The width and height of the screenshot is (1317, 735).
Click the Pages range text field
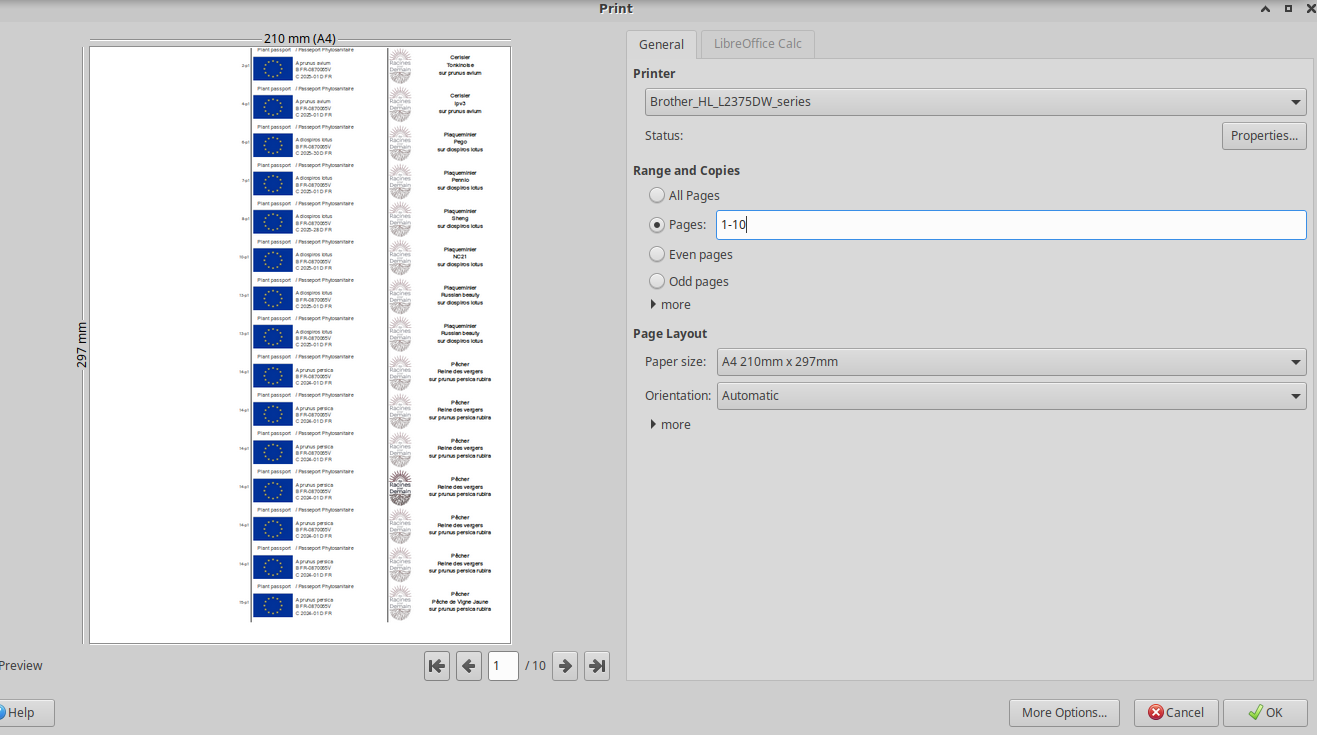1010,225
